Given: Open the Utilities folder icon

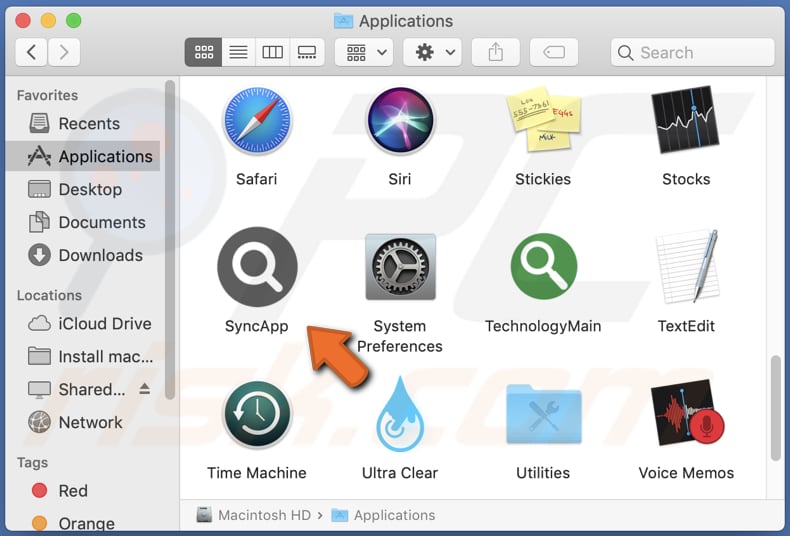Looking at the screenshot, I should (x=544, y=414).
